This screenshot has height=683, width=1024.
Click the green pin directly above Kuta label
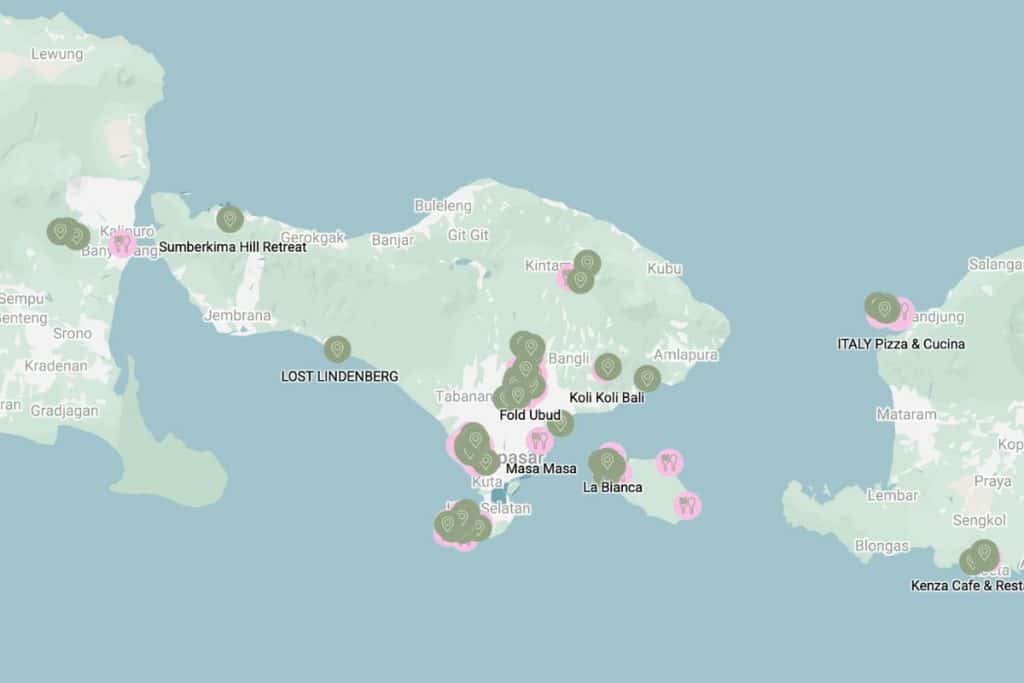click(x=486, y=462)
